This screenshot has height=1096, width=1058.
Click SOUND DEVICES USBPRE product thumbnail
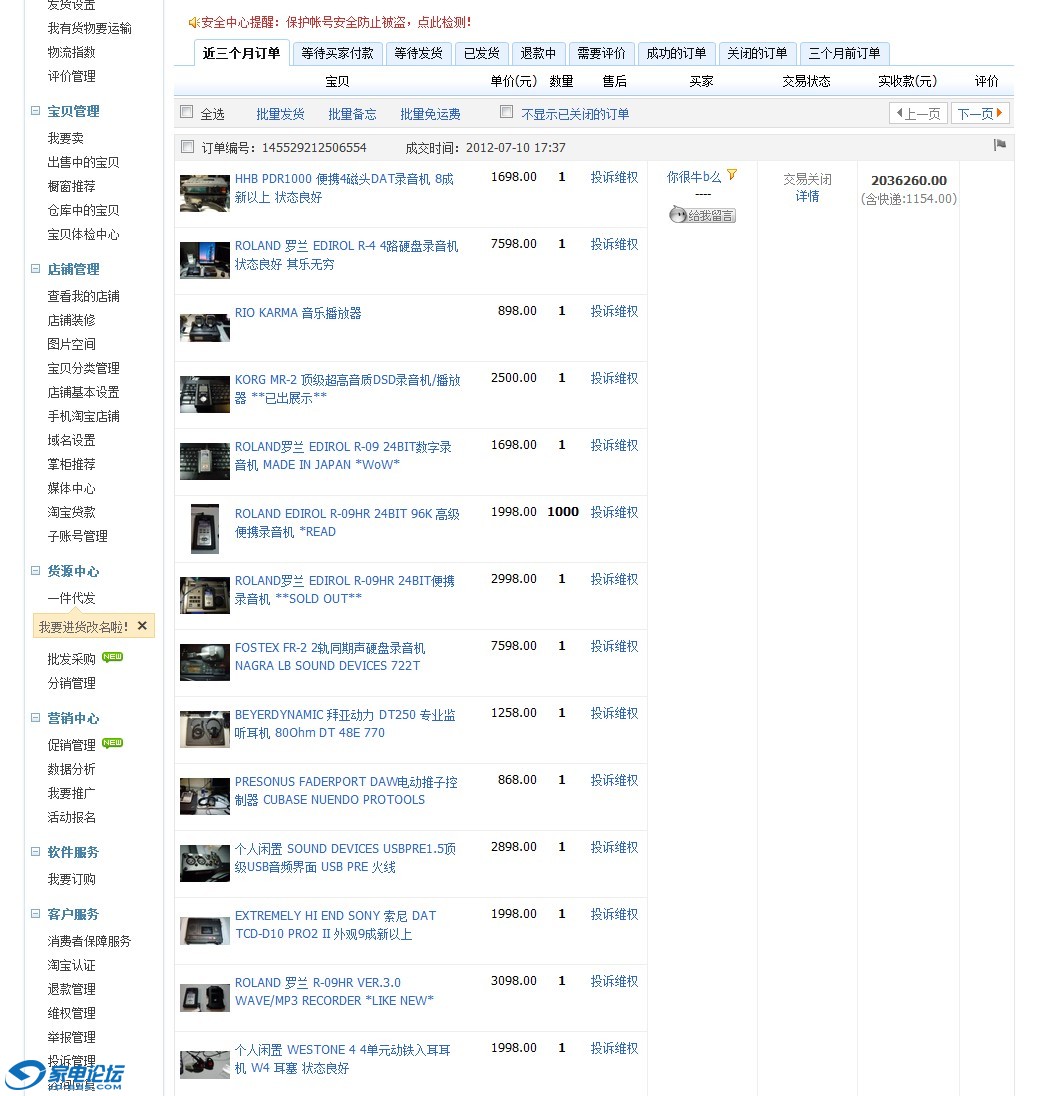pos(205,863)
